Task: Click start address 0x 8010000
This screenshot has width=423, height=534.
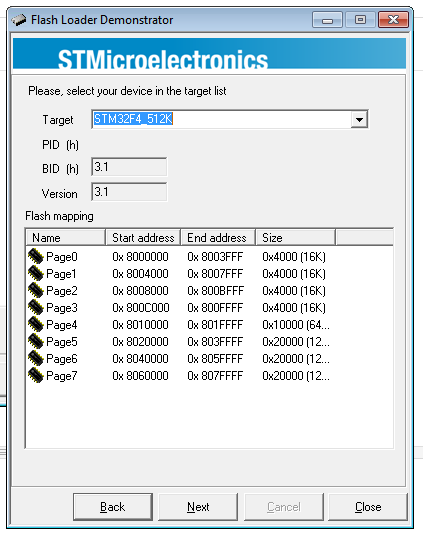Action: pos(140,325)
